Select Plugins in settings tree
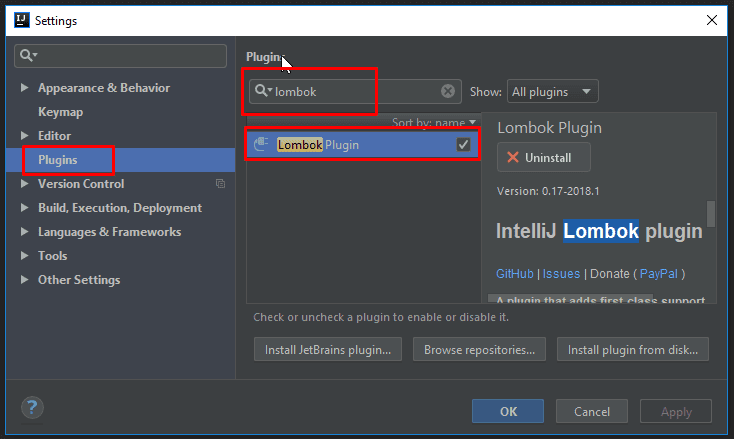Screen dimensions: 734x439 click(x=58, y=160)
